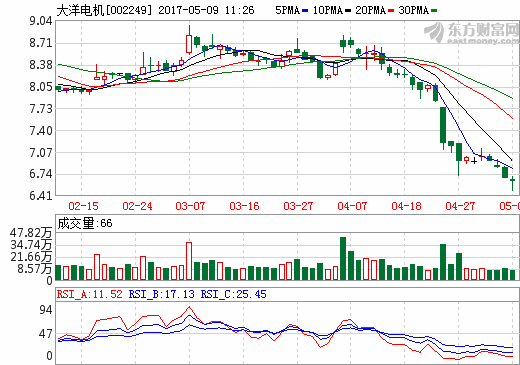Click the 47 RSI axis label

(x=46, y=334)
